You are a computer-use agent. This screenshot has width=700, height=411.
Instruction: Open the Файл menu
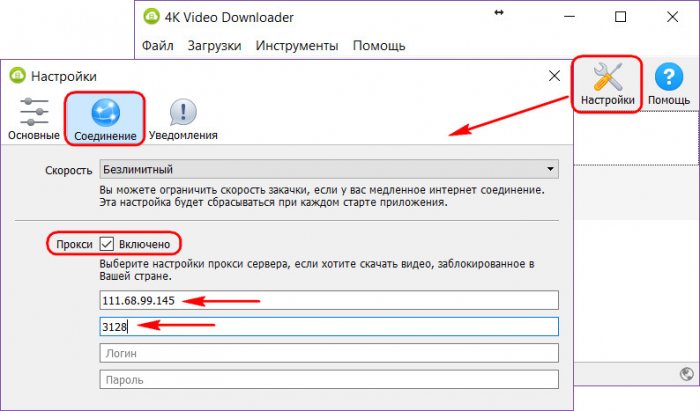(x=158, y=46)
